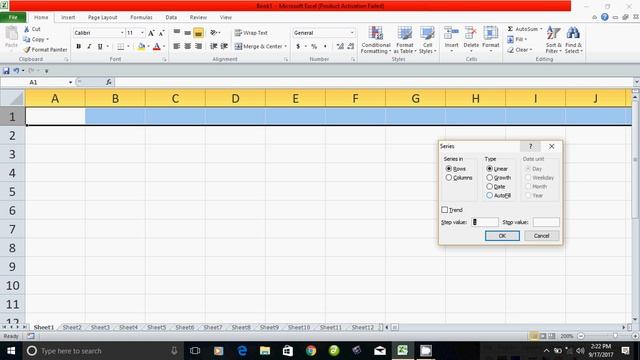Open the General number format dropdown
The image size is (640, 360).
[352, 33]
